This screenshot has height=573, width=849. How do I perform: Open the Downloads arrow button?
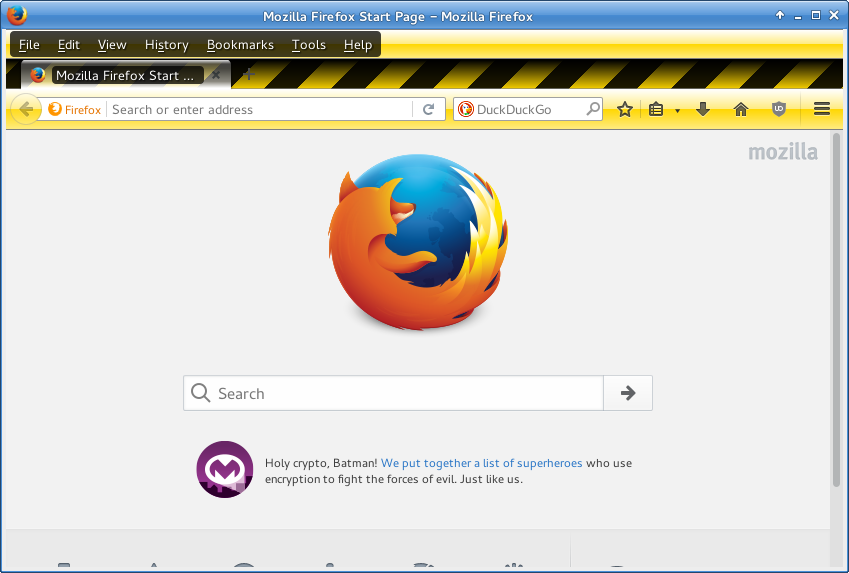tap(703, 109)
